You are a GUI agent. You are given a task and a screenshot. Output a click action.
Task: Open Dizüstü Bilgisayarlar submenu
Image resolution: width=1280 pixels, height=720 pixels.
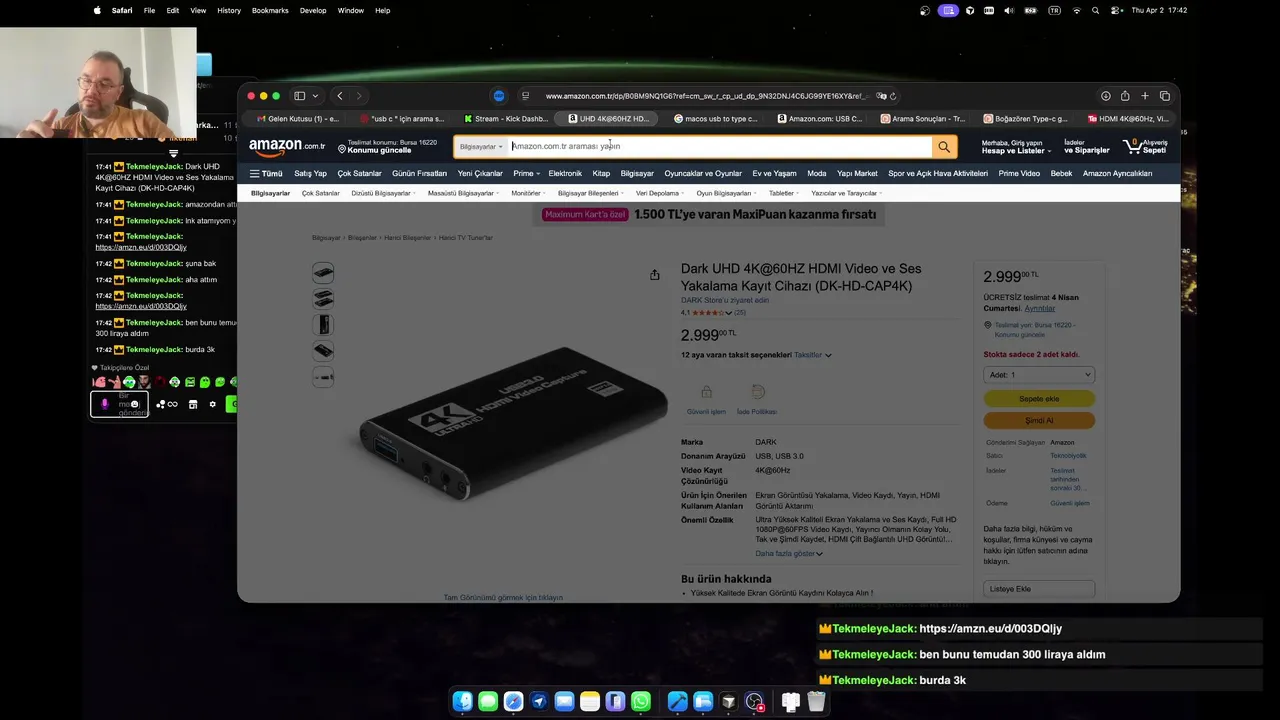383,193
